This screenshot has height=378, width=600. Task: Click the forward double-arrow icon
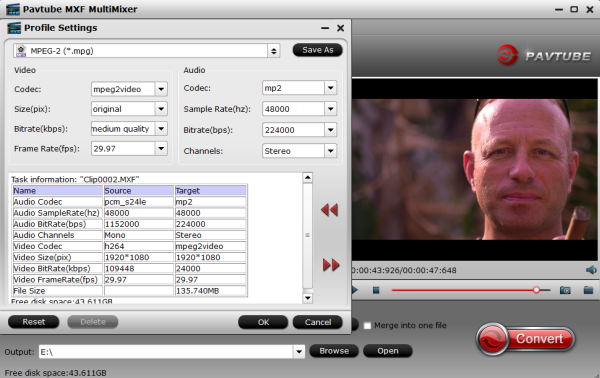[x=331, y=265]
